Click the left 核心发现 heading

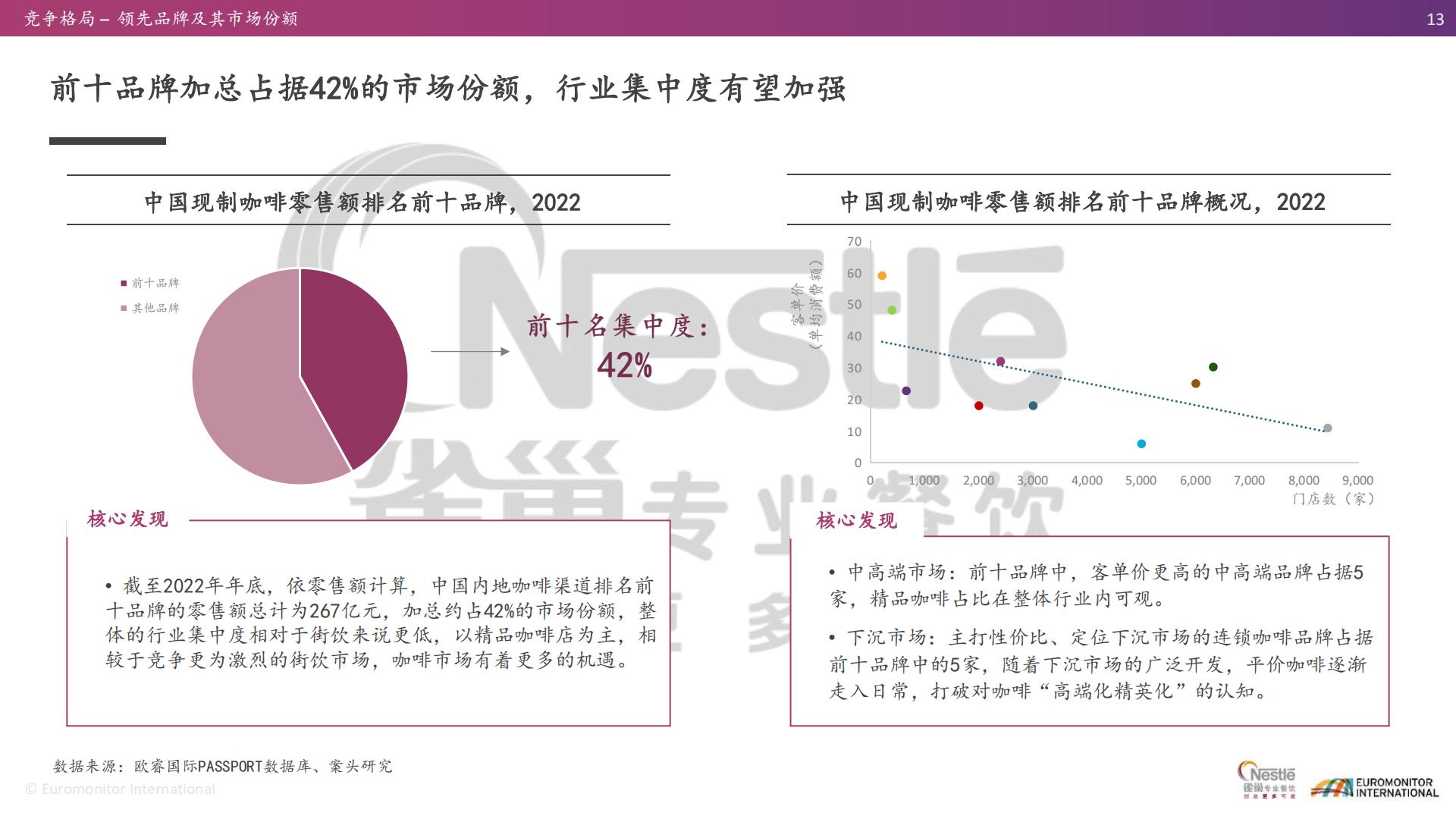click(x=127, y=519)
